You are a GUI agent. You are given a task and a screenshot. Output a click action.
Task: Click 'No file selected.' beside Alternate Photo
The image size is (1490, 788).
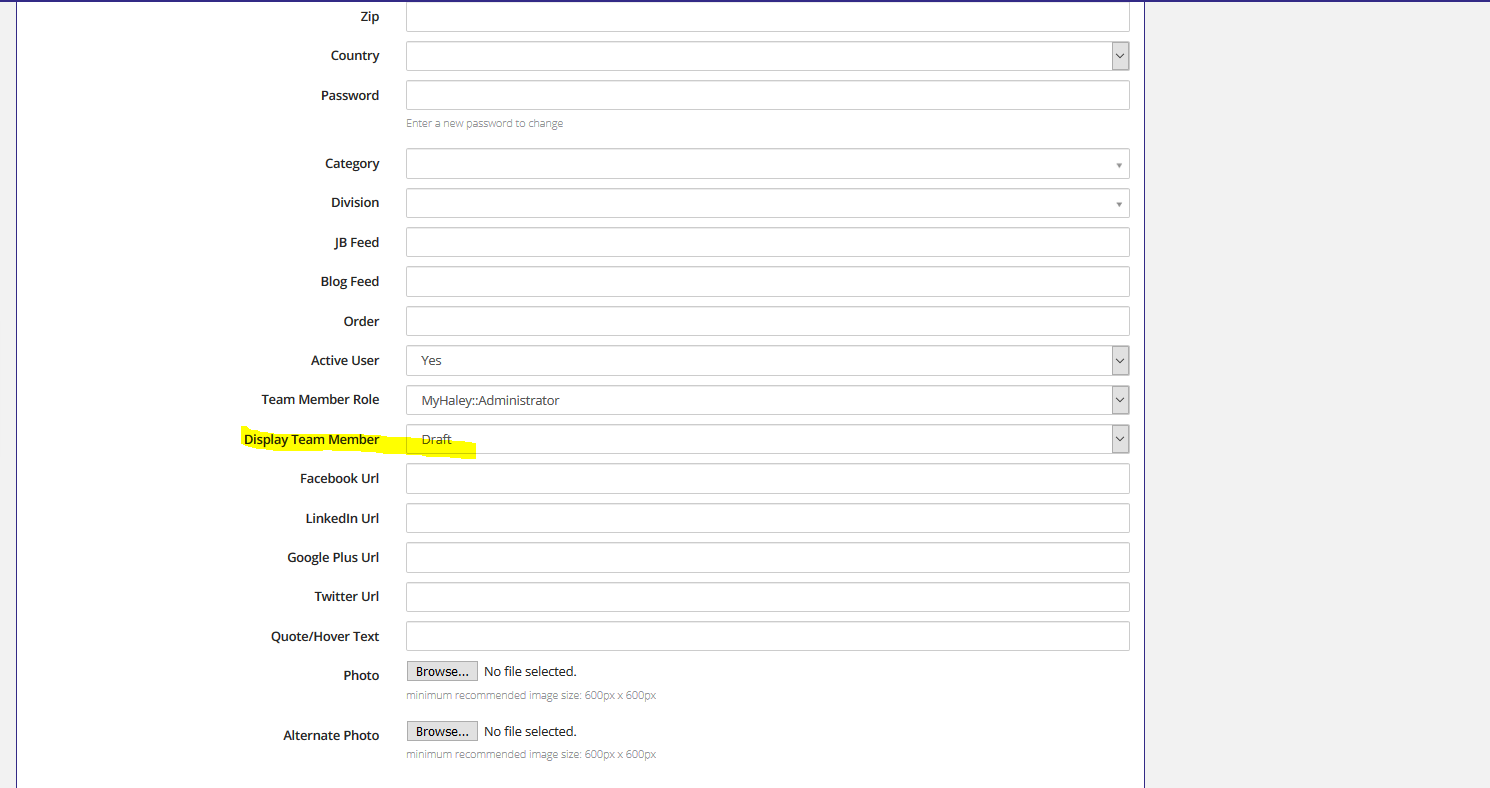[530, 732]
